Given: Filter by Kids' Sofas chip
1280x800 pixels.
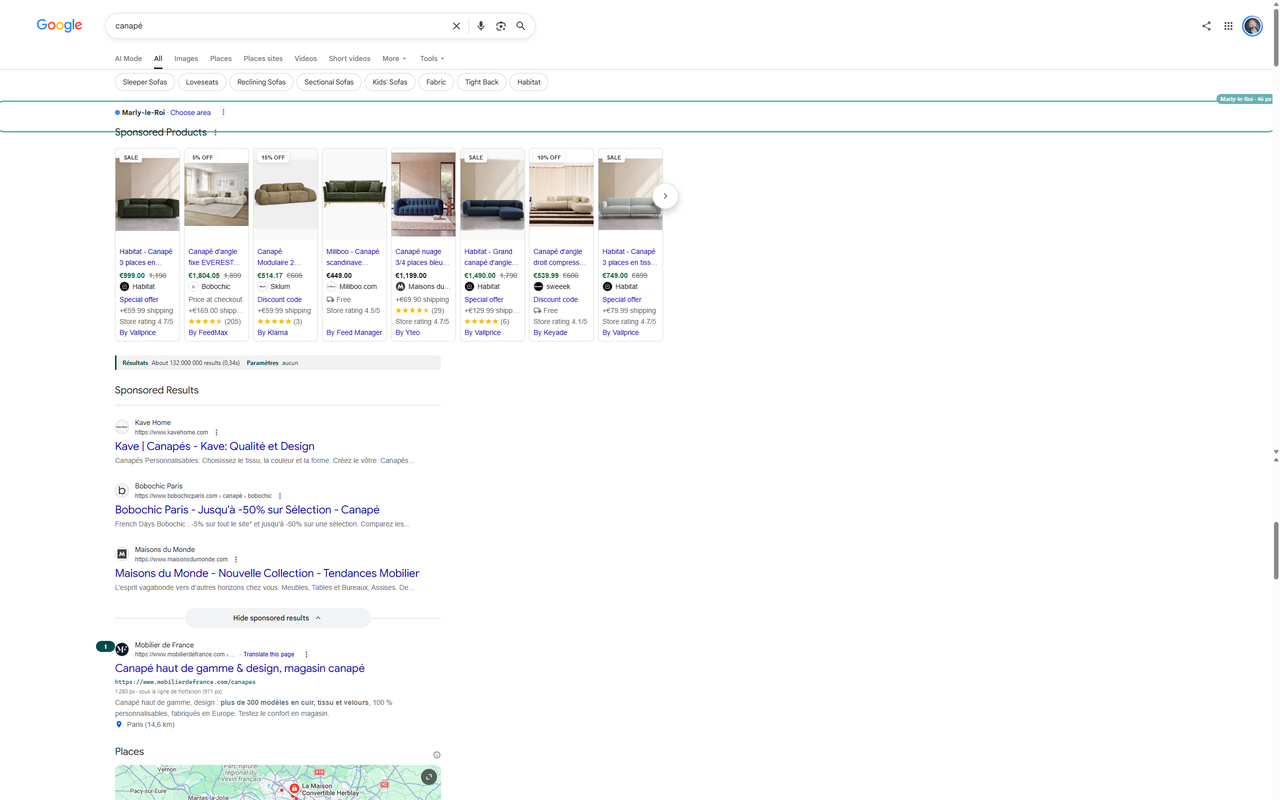Looking at the screenshot, I should 390,82.
